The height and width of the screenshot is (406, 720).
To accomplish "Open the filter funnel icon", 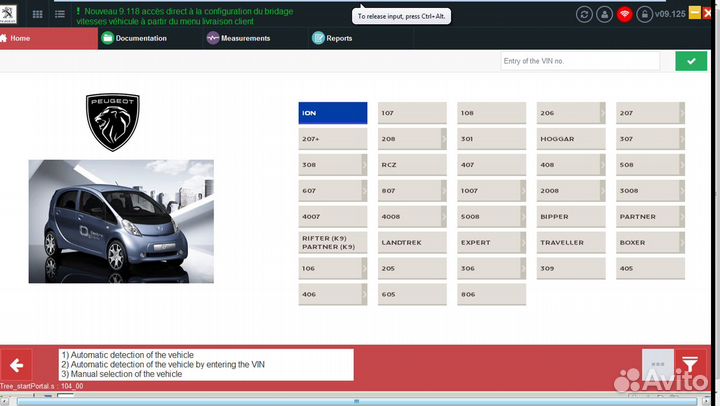I will [690, 364].
